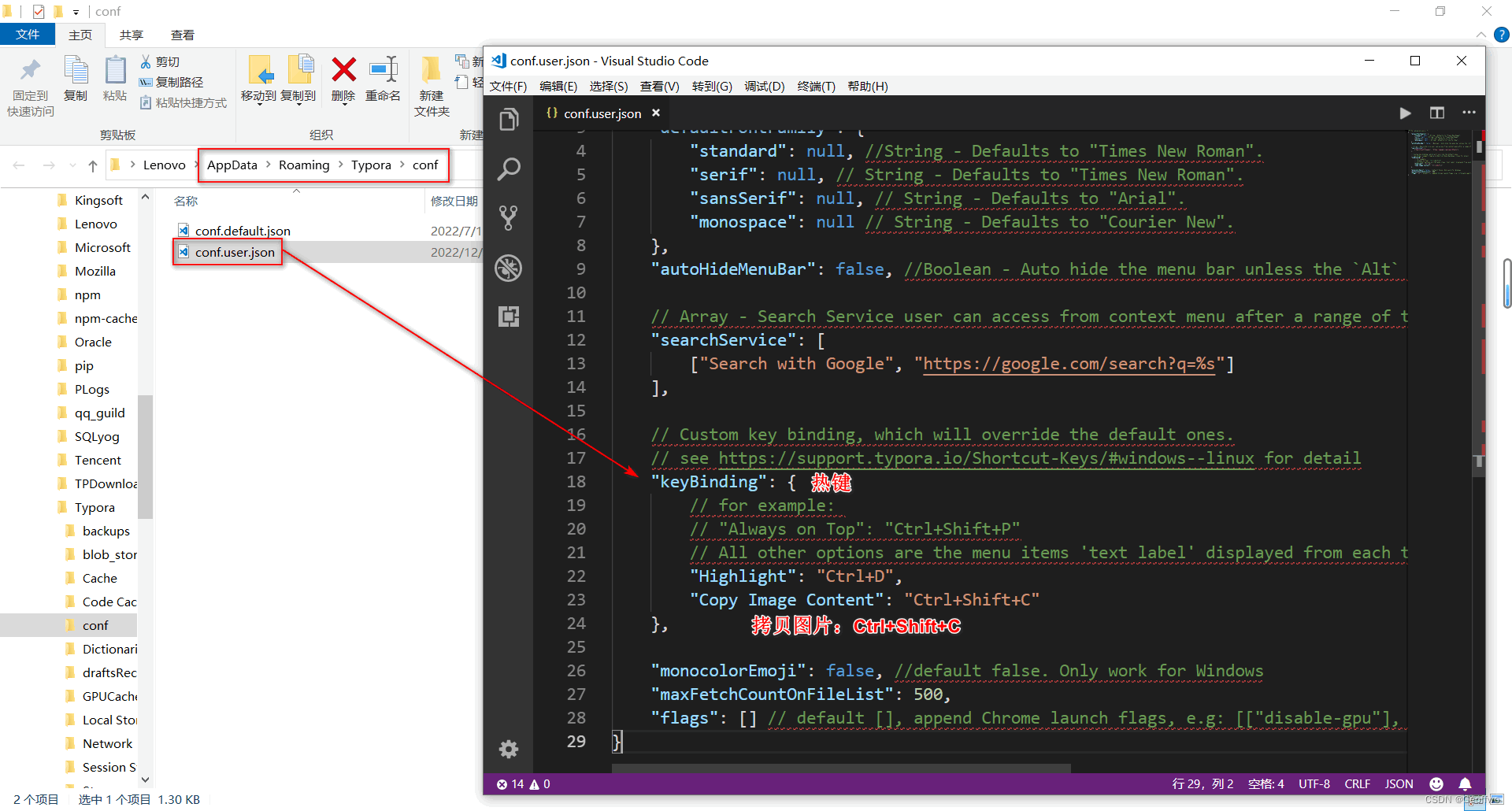This screenshot has width=1512, height=811.
Task: Open Extensions view in VS Code activity bar
Action: coord(509,317)
